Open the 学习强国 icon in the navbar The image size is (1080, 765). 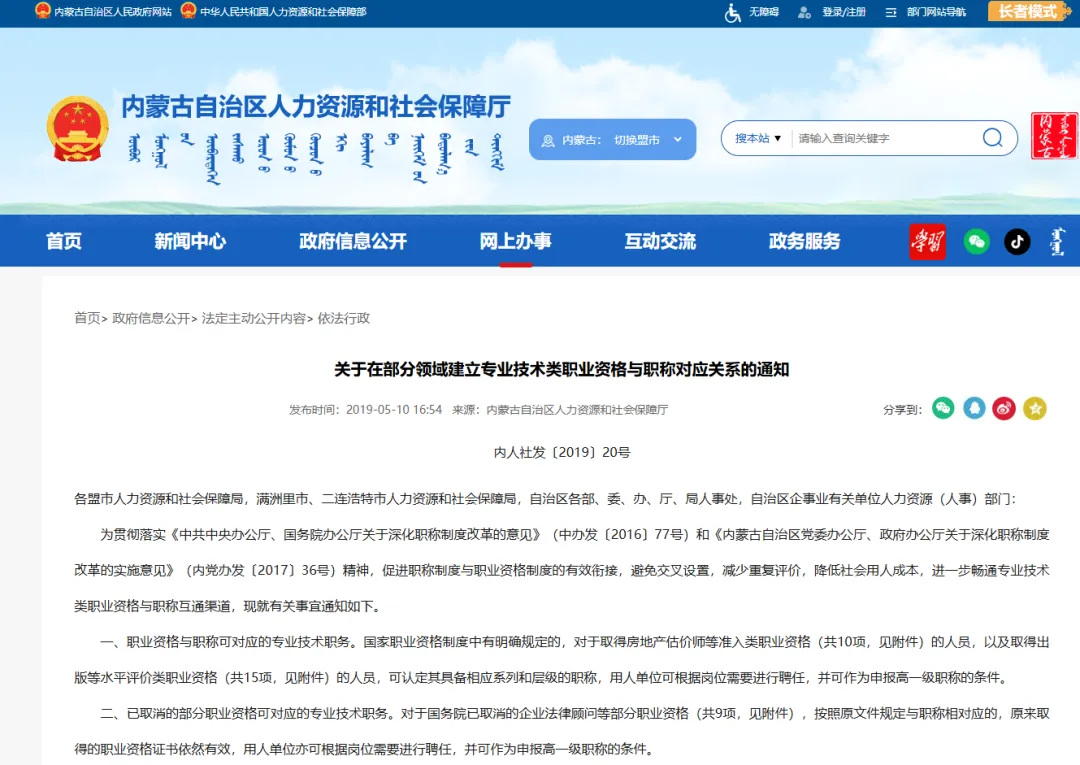(927, 241)
